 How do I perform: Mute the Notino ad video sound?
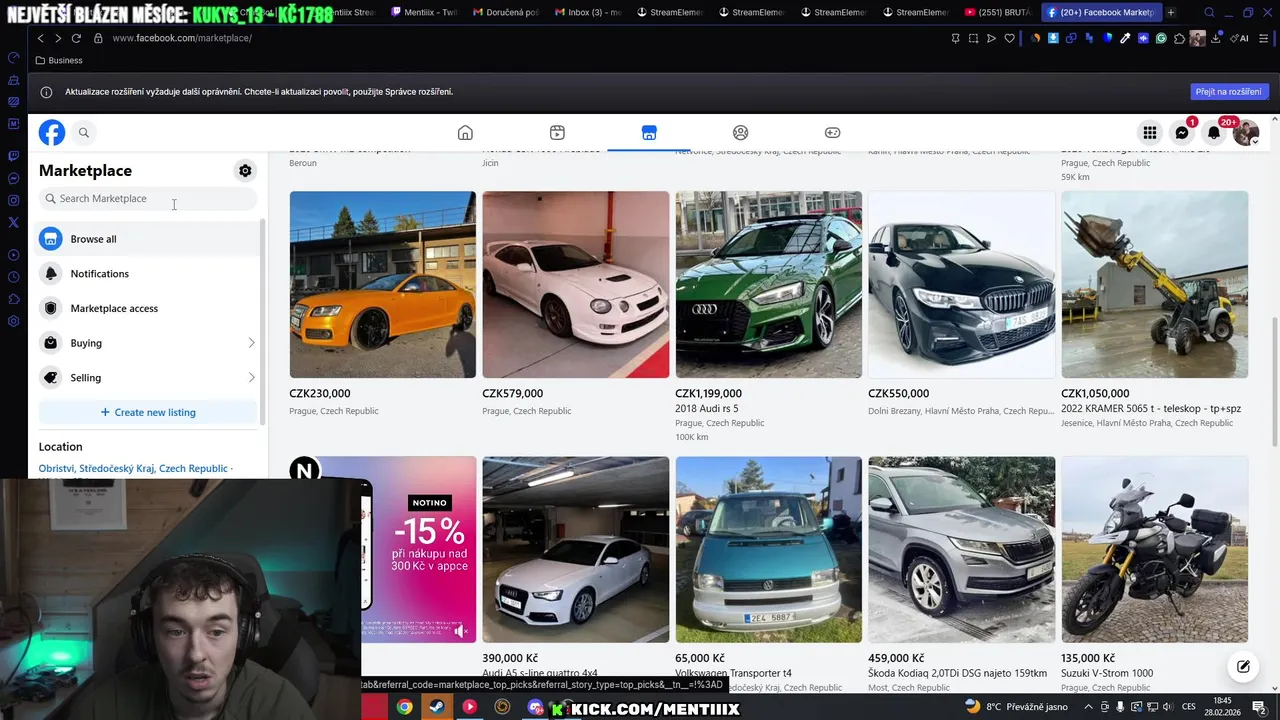tap(460, 630)
